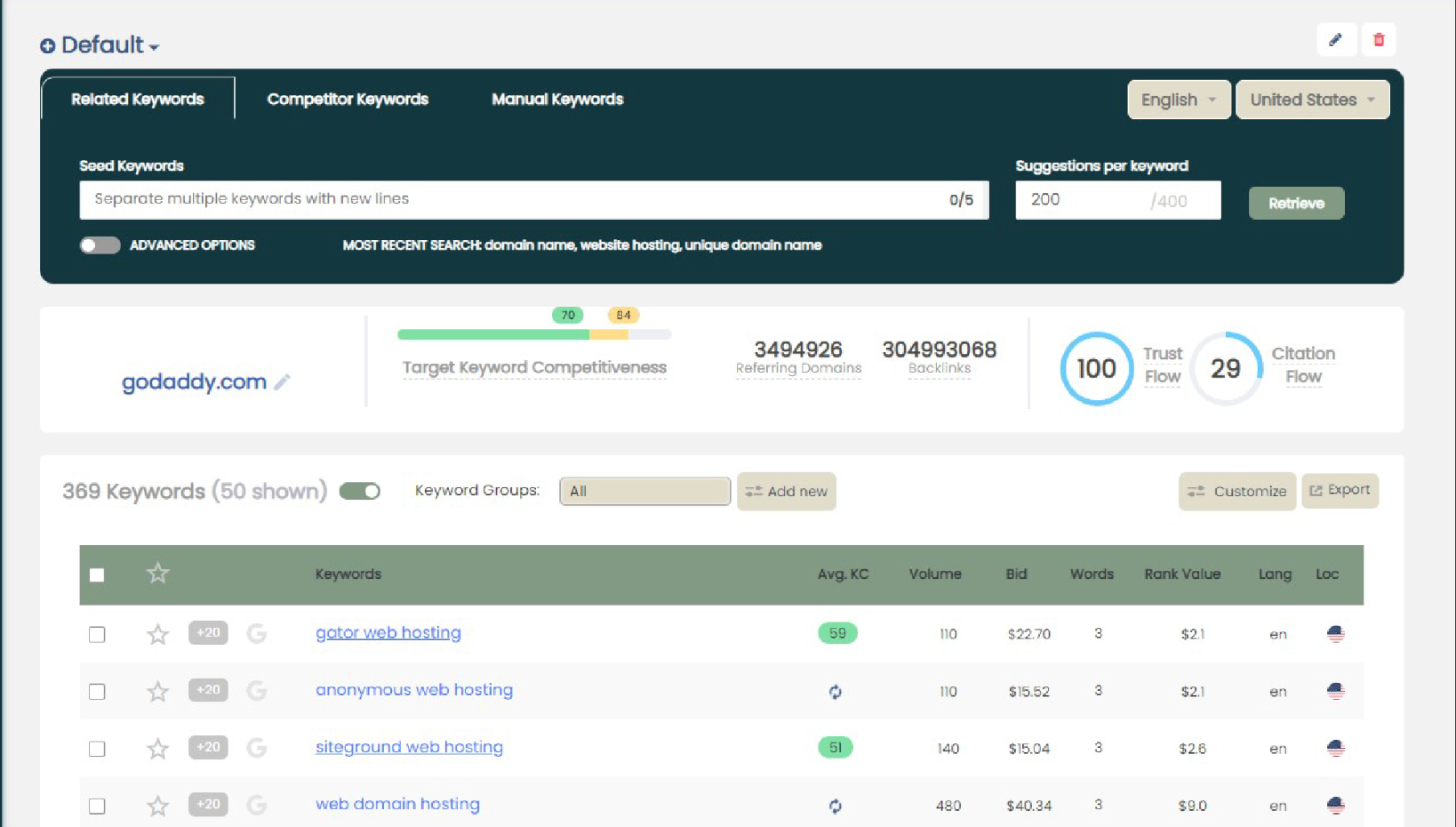Open the English language dropdown

click(x=1179, y=100)
